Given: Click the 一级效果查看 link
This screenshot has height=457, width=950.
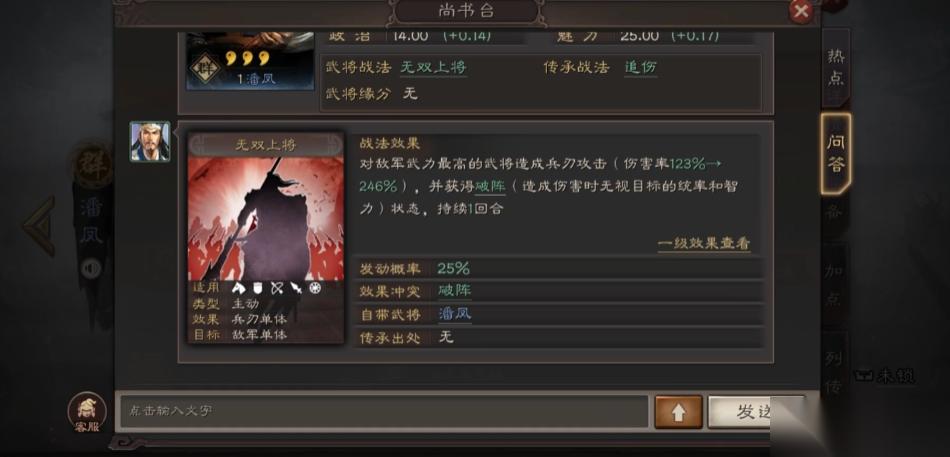Looking at the screenshot, I should [x=704, y=244].
